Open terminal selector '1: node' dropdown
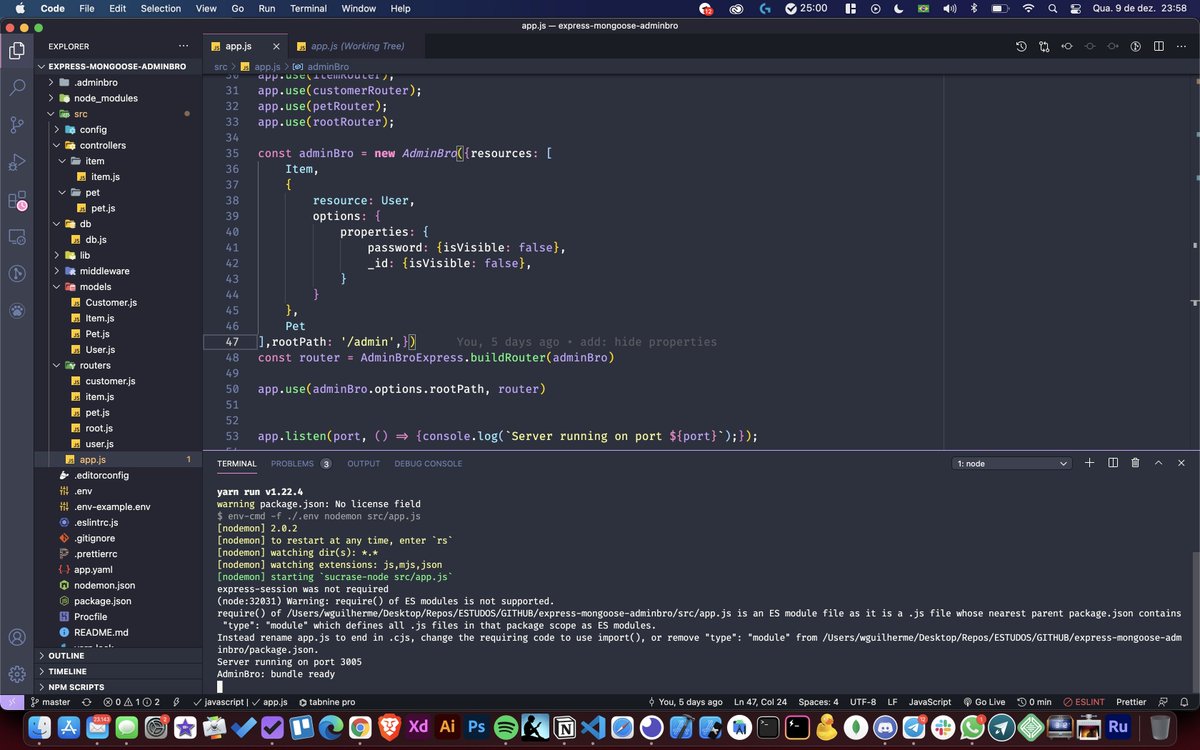This screenshot has width=1200, height=750. tap(1012, 464)
